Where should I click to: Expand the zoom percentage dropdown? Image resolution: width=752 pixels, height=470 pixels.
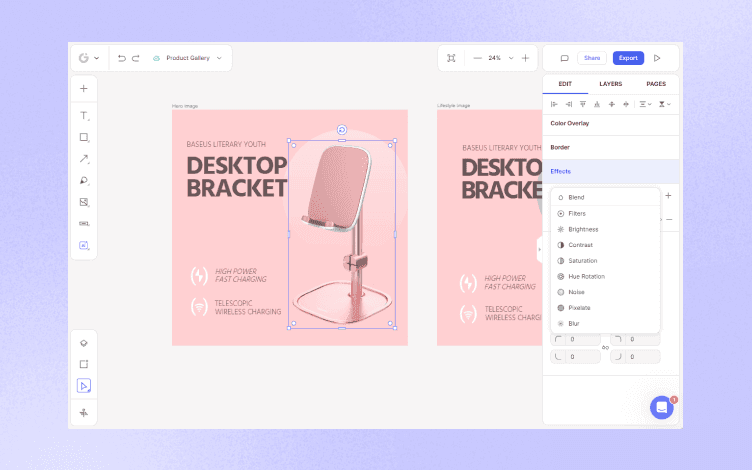[509, 58]
